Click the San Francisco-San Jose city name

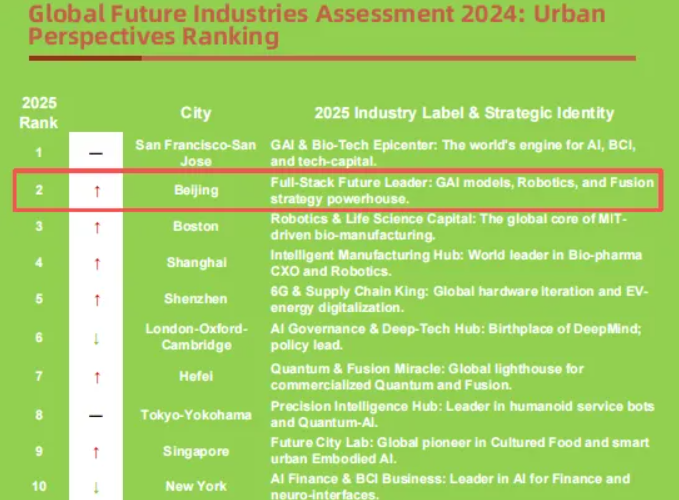pos(195,153)
